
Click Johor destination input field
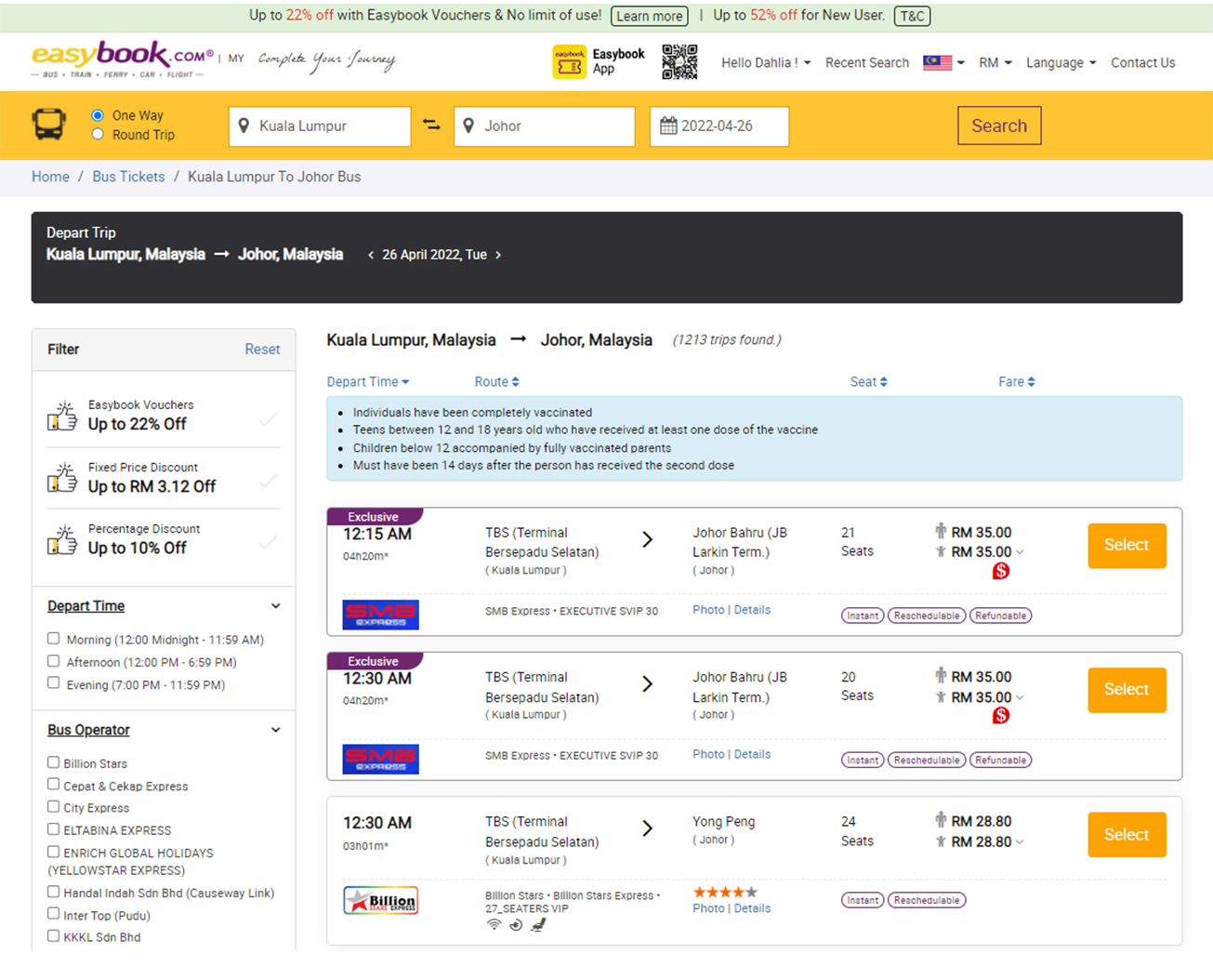(545, 126)
